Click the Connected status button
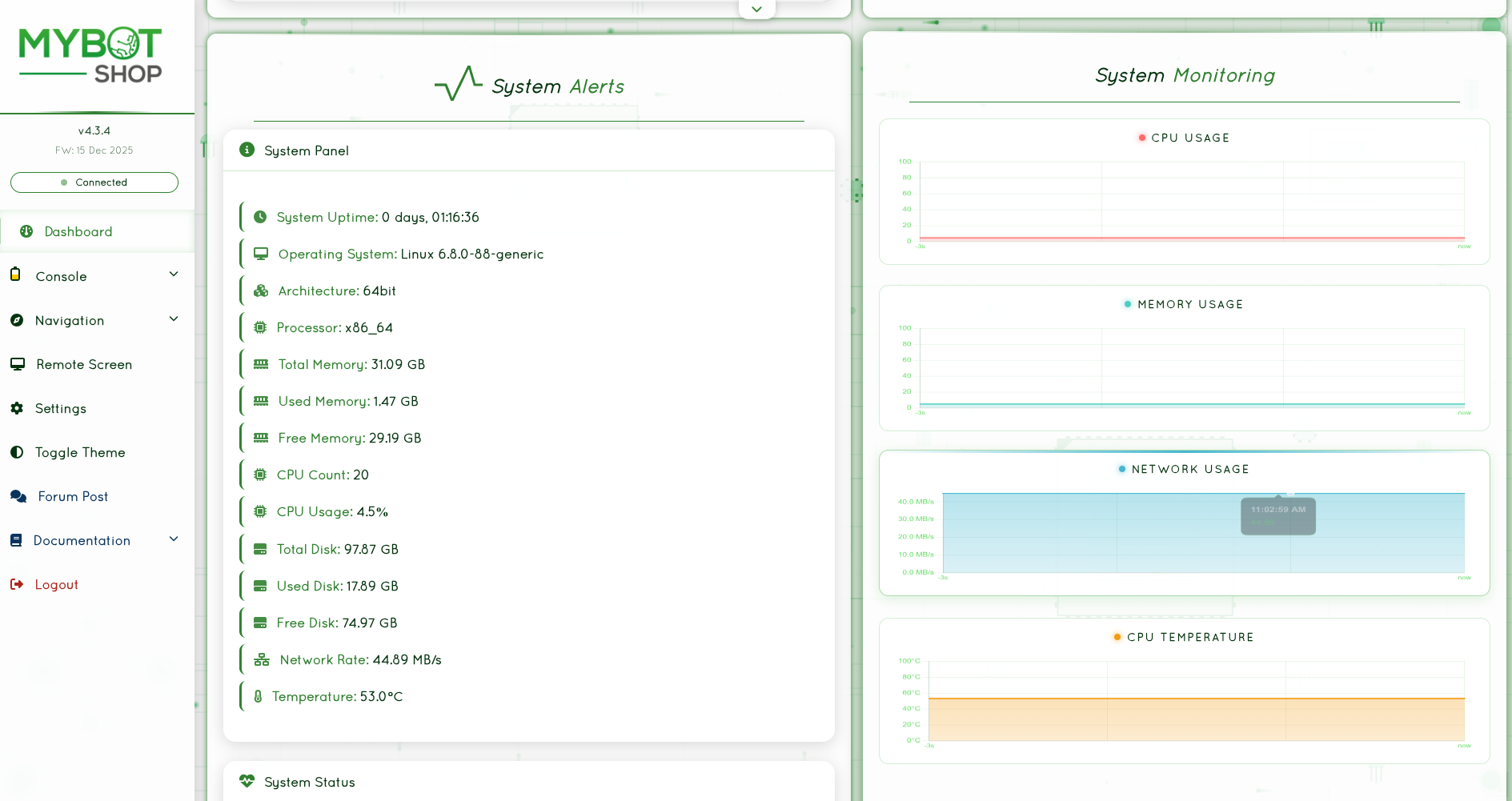Viewport: 1512px width, 801px height. [x=94, y=182]
